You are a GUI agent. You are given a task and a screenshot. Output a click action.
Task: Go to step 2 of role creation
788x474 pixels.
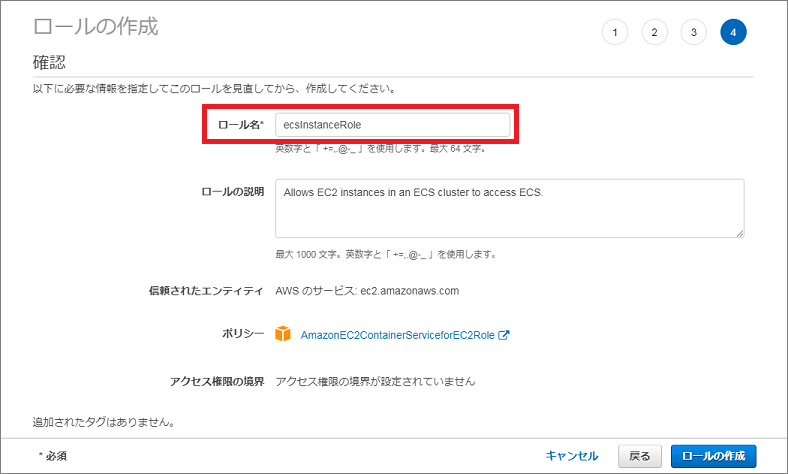[x=654, y=32]
